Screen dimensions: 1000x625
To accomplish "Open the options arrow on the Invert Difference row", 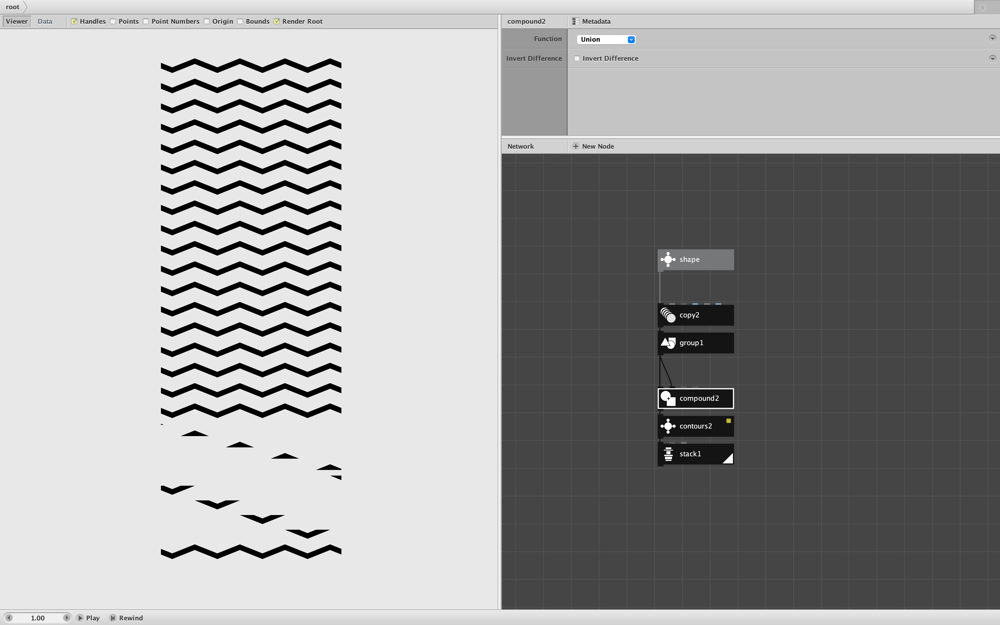I will pos(992,58).
